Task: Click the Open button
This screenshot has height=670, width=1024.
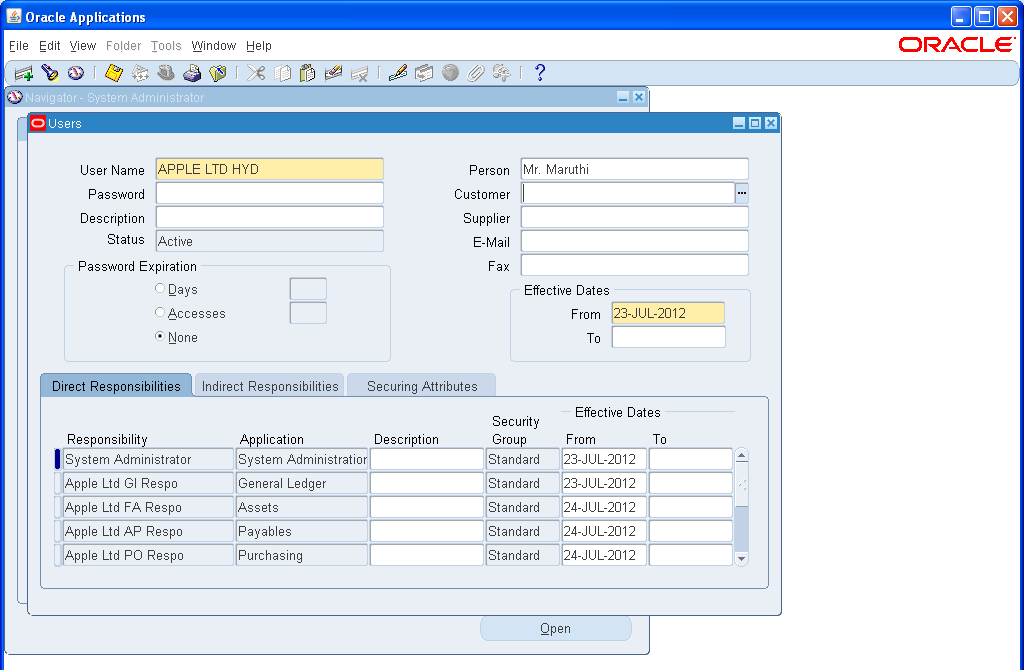Action: [x=555, y=628]
